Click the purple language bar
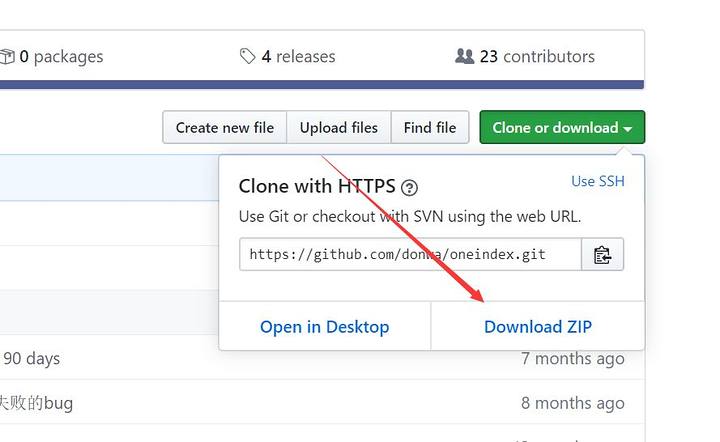The width and height of the screenshot is (720, 442). coord(320,85)
